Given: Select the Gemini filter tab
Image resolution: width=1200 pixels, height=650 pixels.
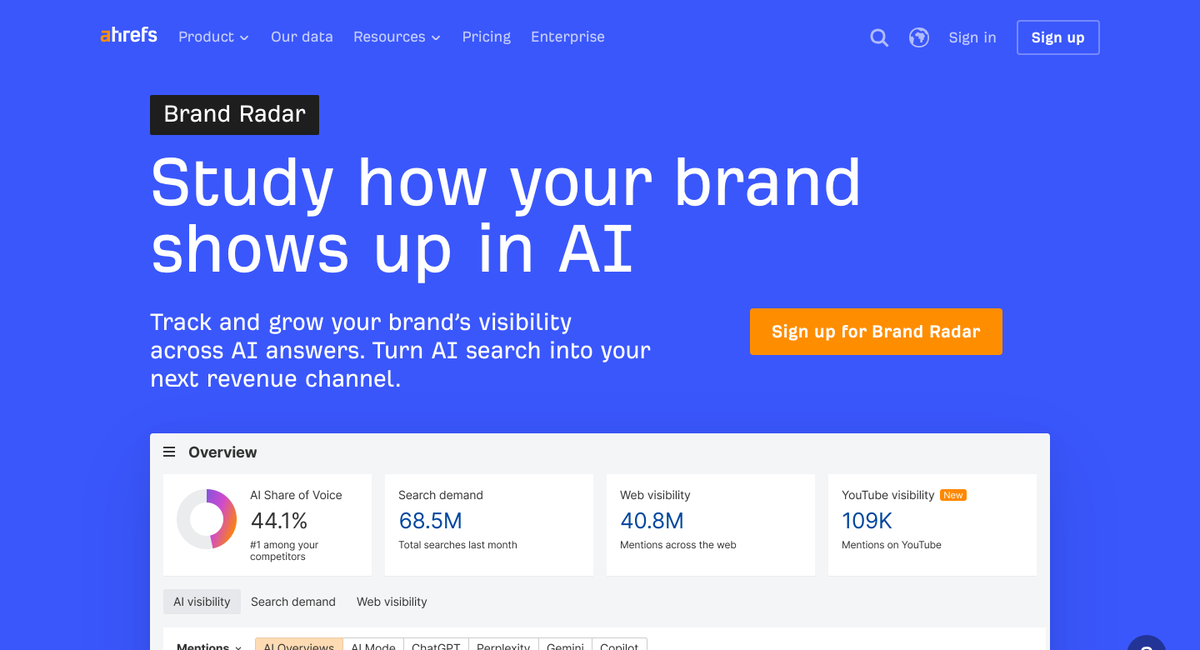Looking at the screenshot, I should point(565,645).
